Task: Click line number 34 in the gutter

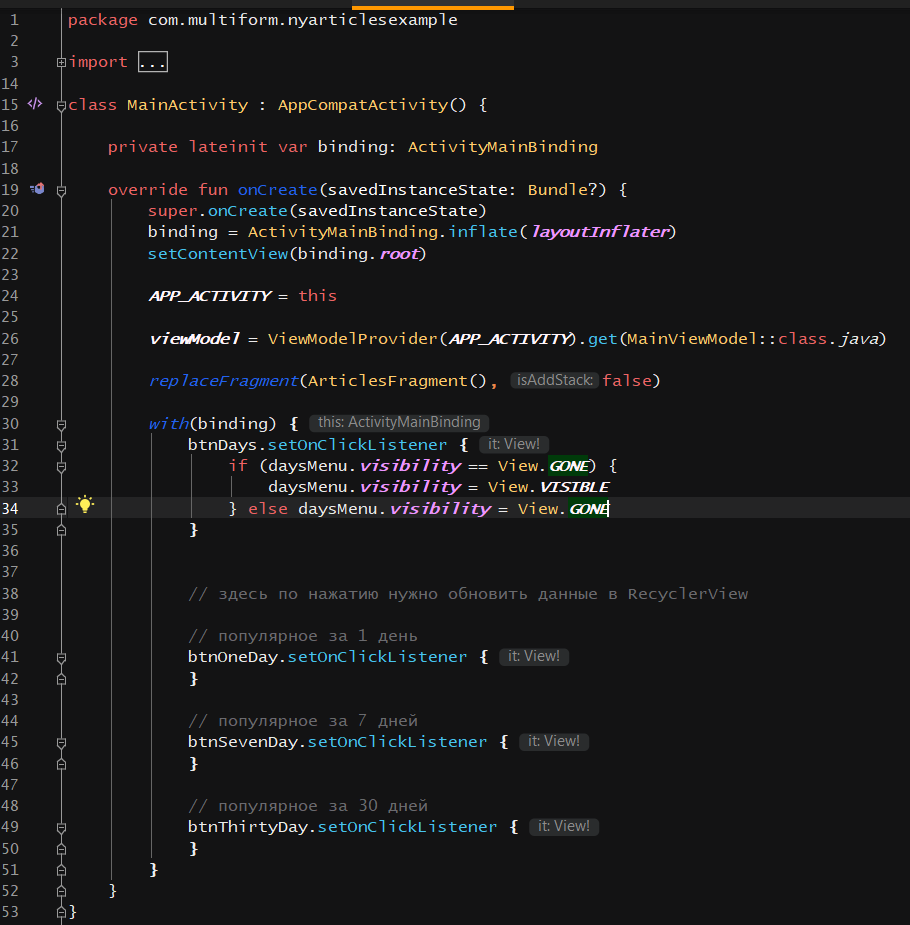Action: (10, 509)
